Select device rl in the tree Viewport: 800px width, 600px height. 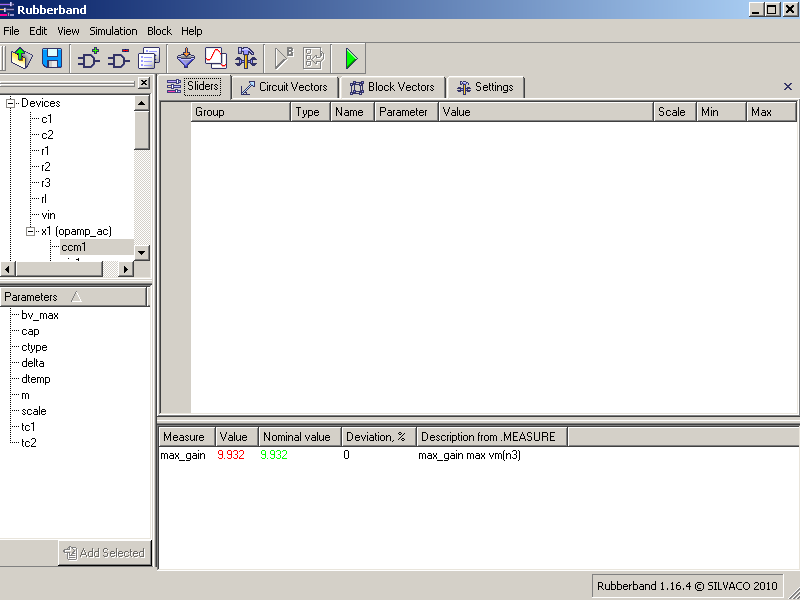pos(44,199)
